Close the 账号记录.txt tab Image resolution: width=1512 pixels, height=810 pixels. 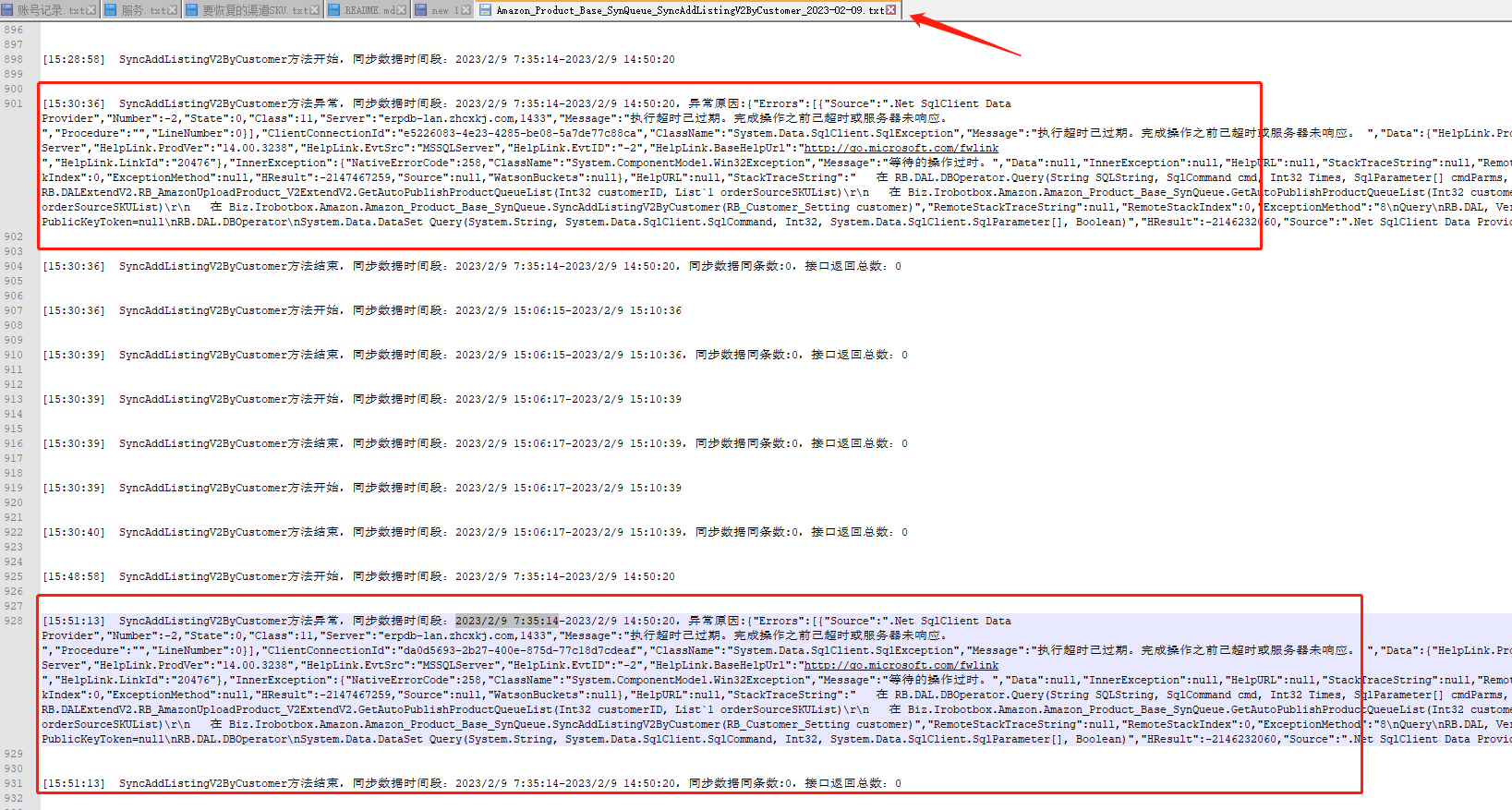tap(92, 10)
